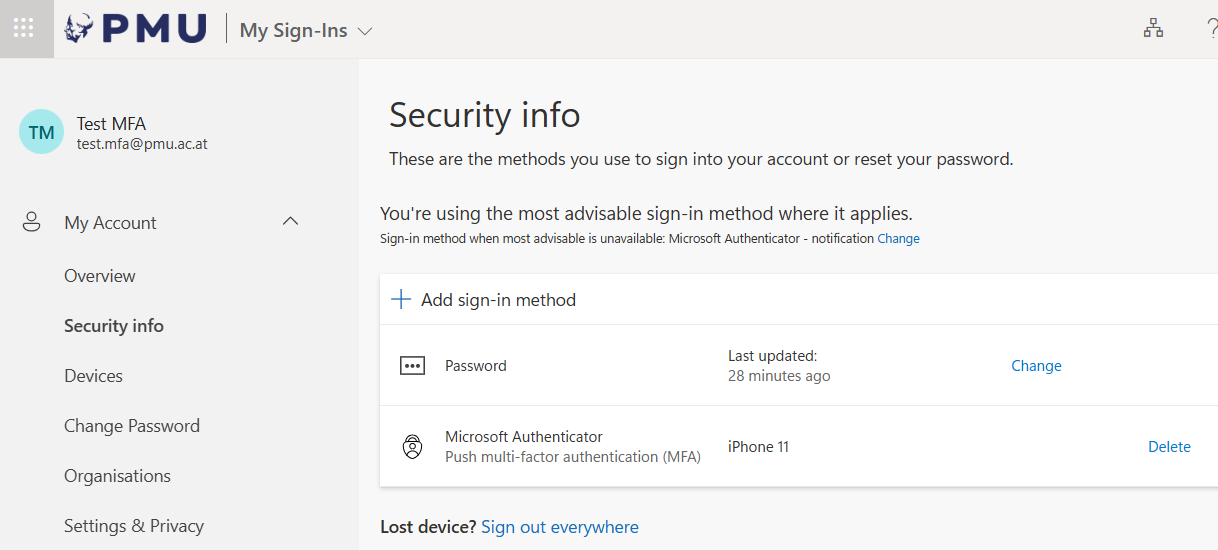
Task: Click the plus icon to add method
Action: (401, 299)
